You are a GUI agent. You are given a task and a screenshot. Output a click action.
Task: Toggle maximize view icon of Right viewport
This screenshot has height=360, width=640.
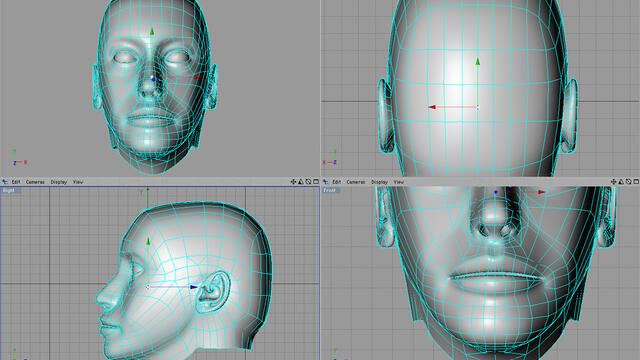pyautogui.click(x=316, y=182)
